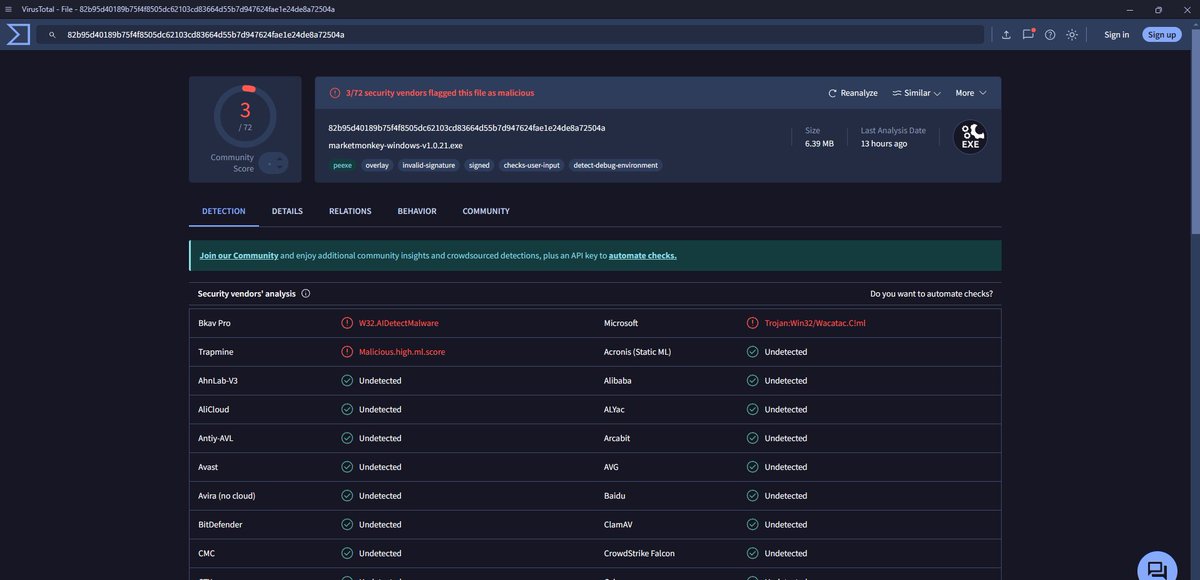This screenshot has height=580, width=1200.
Task: Click the CrowdStrike Falcon vendor name
Action: click(x=639, y=553)
